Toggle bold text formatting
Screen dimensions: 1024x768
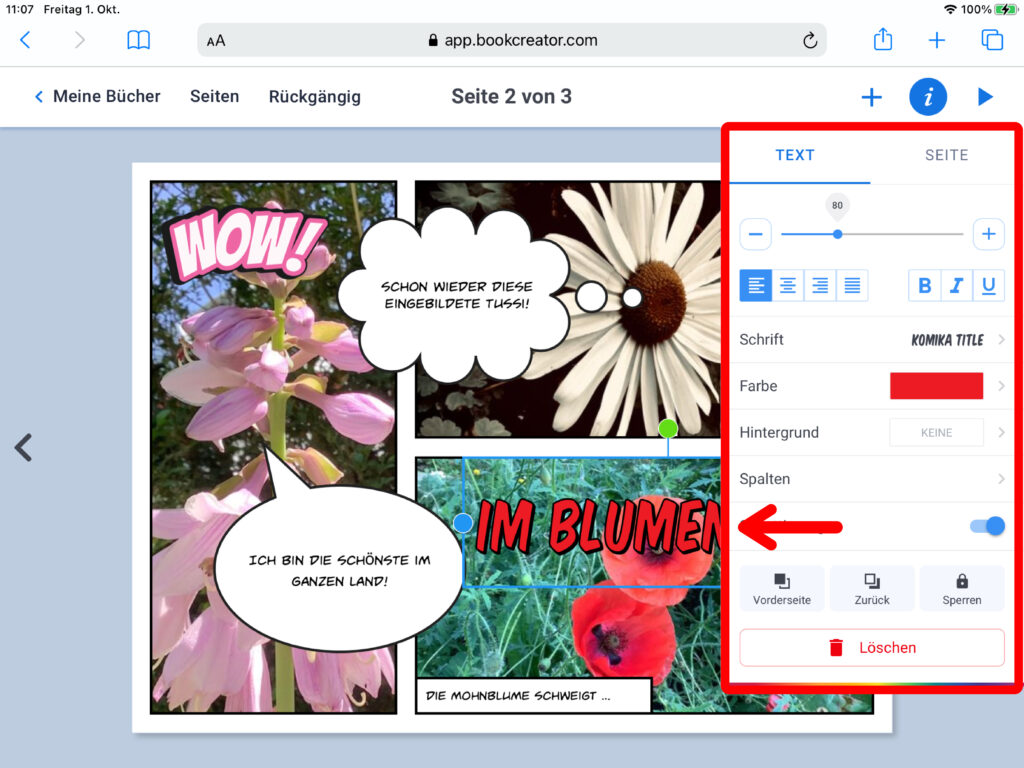coord(924,286)
